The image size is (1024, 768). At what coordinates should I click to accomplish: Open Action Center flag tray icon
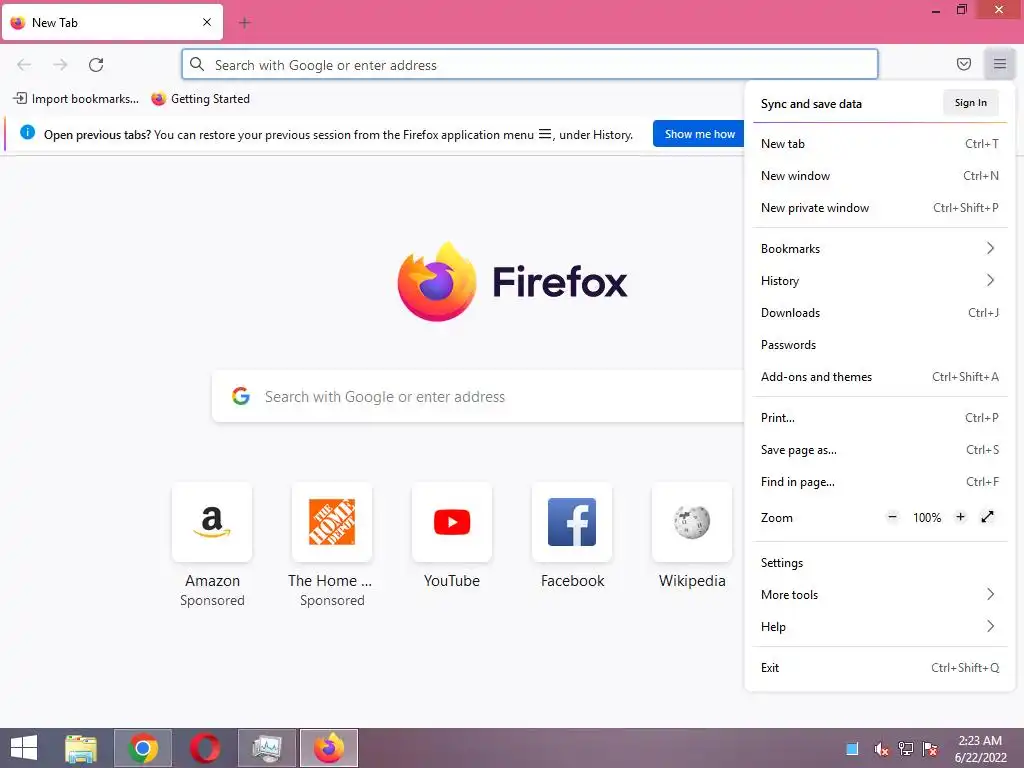tap(930, 749)
